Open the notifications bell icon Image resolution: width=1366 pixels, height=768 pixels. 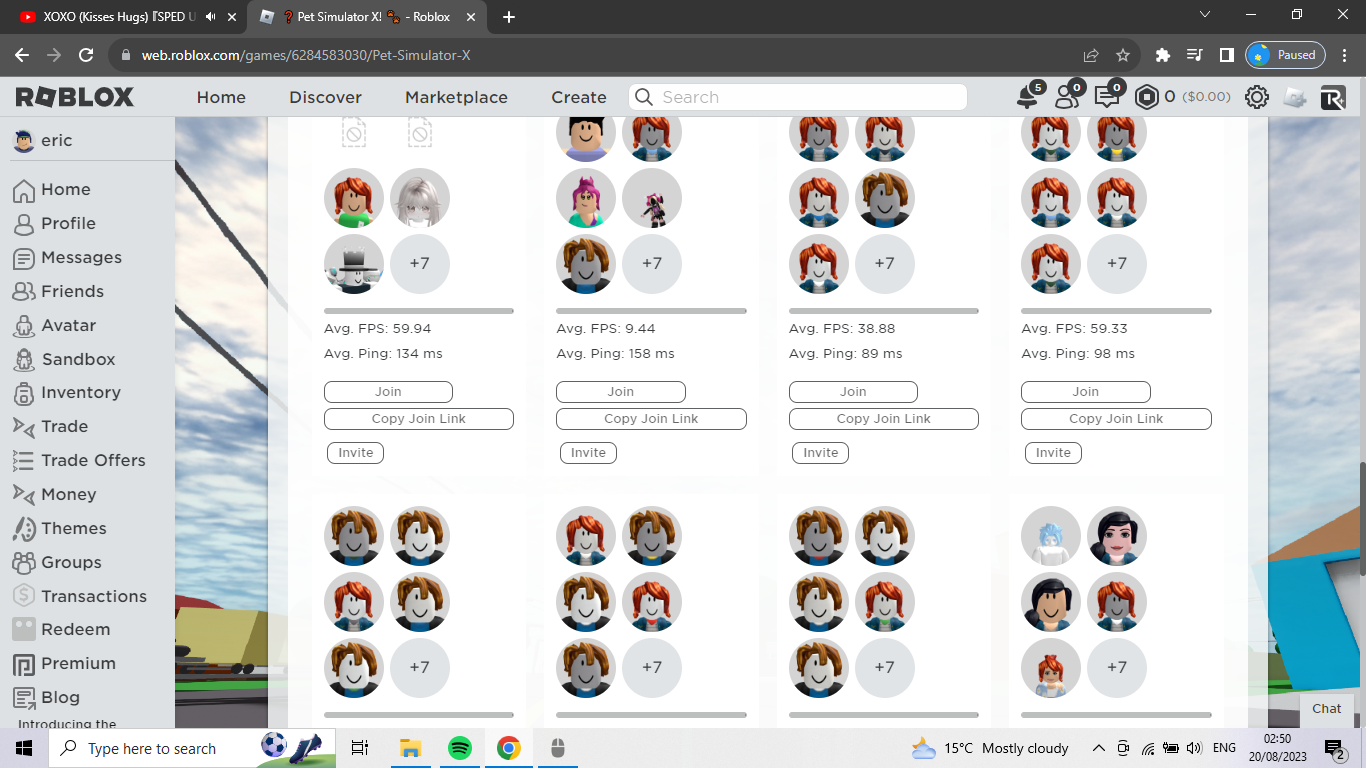[1027, 97]
